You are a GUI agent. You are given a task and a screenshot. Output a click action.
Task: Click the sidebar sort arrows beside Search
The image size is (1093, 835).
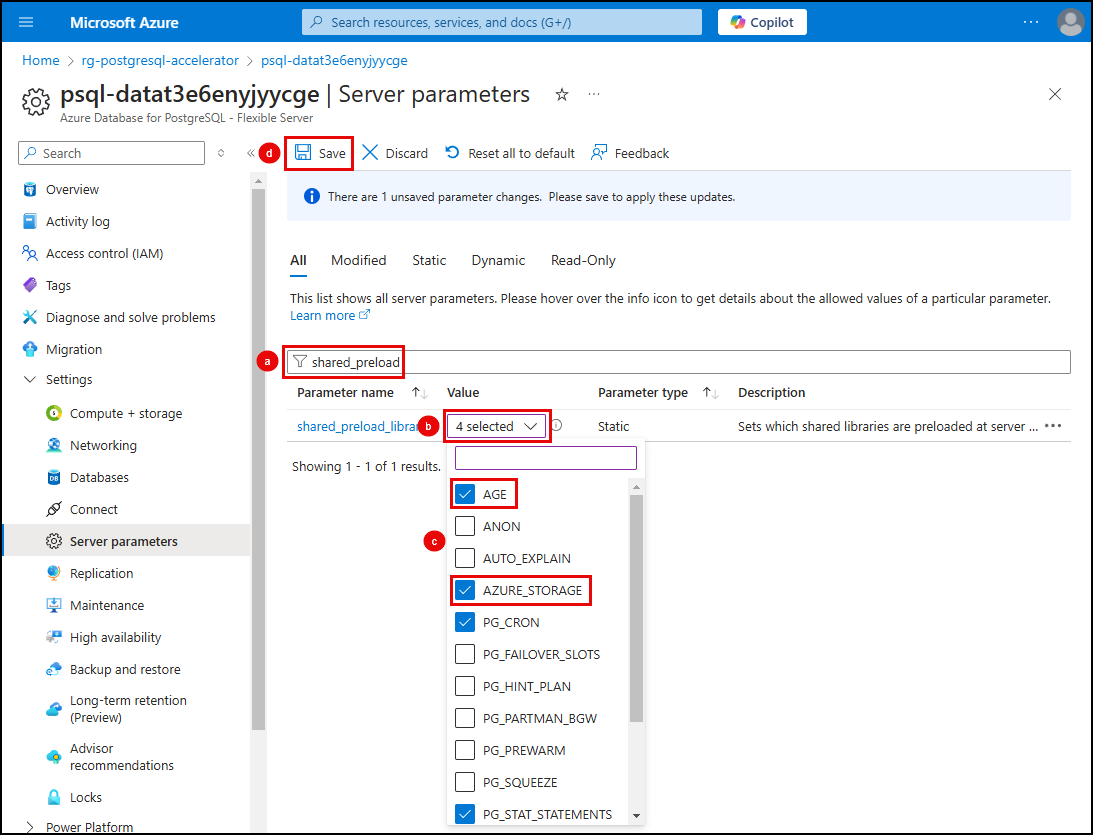221,153
